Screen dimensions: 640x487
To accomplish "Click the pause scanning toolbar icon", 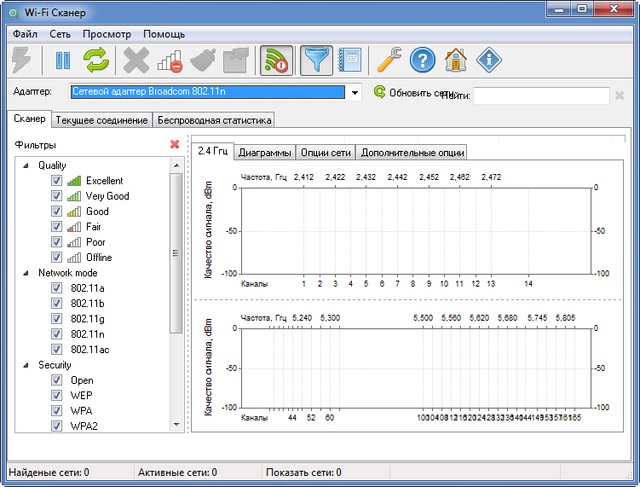I will [x=62, y=61].
